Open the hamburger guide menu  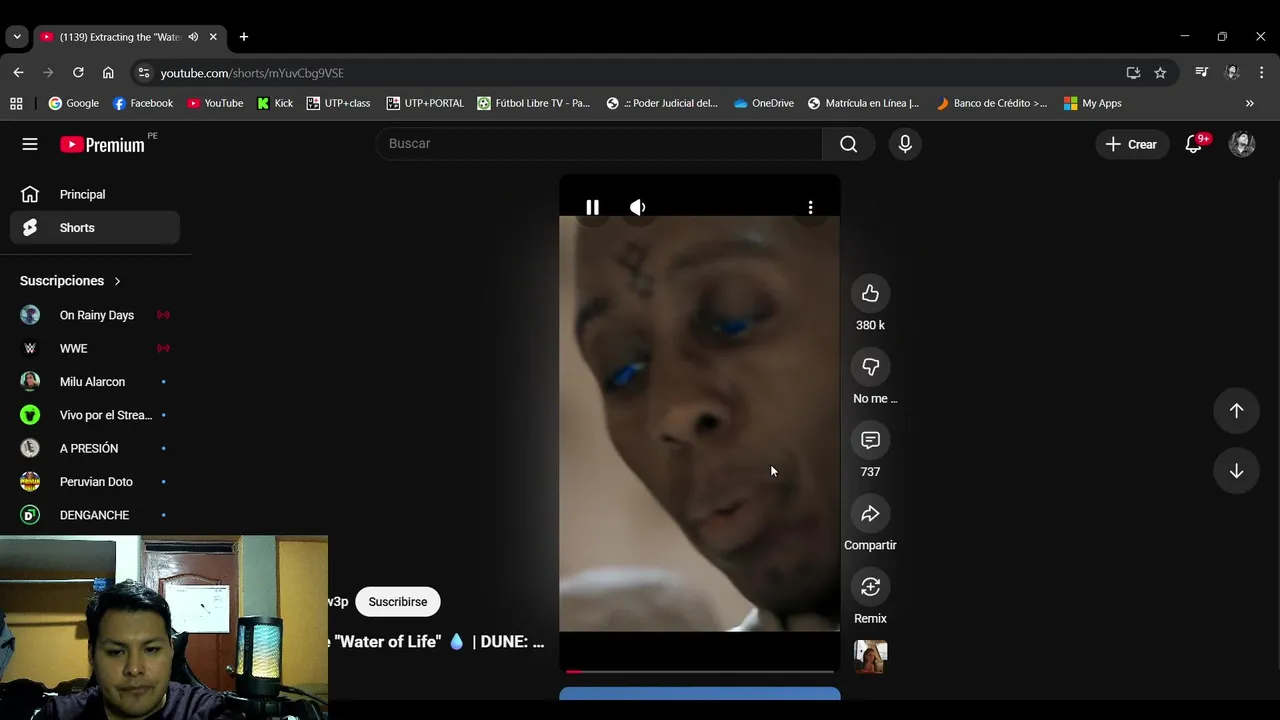pos(30,144)
